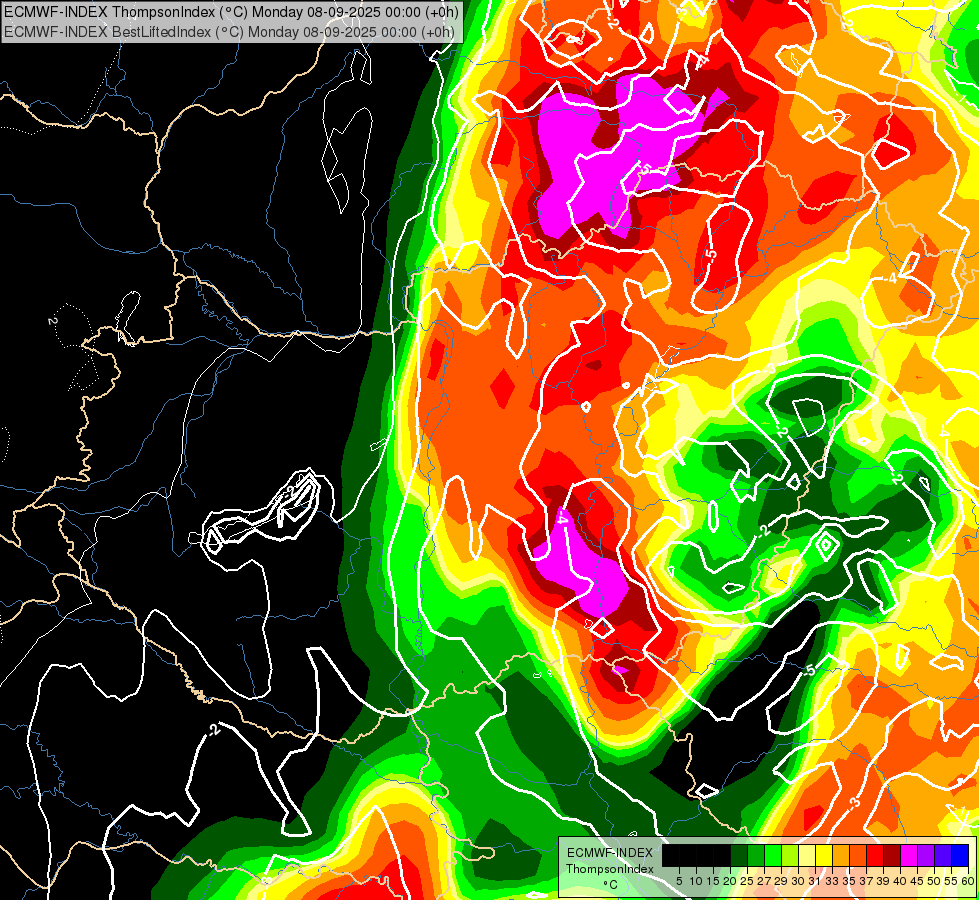Pick the magenta legend swatch between 40 and 45
The height and width of the screenshot is (900, 979).
(909, 855)
